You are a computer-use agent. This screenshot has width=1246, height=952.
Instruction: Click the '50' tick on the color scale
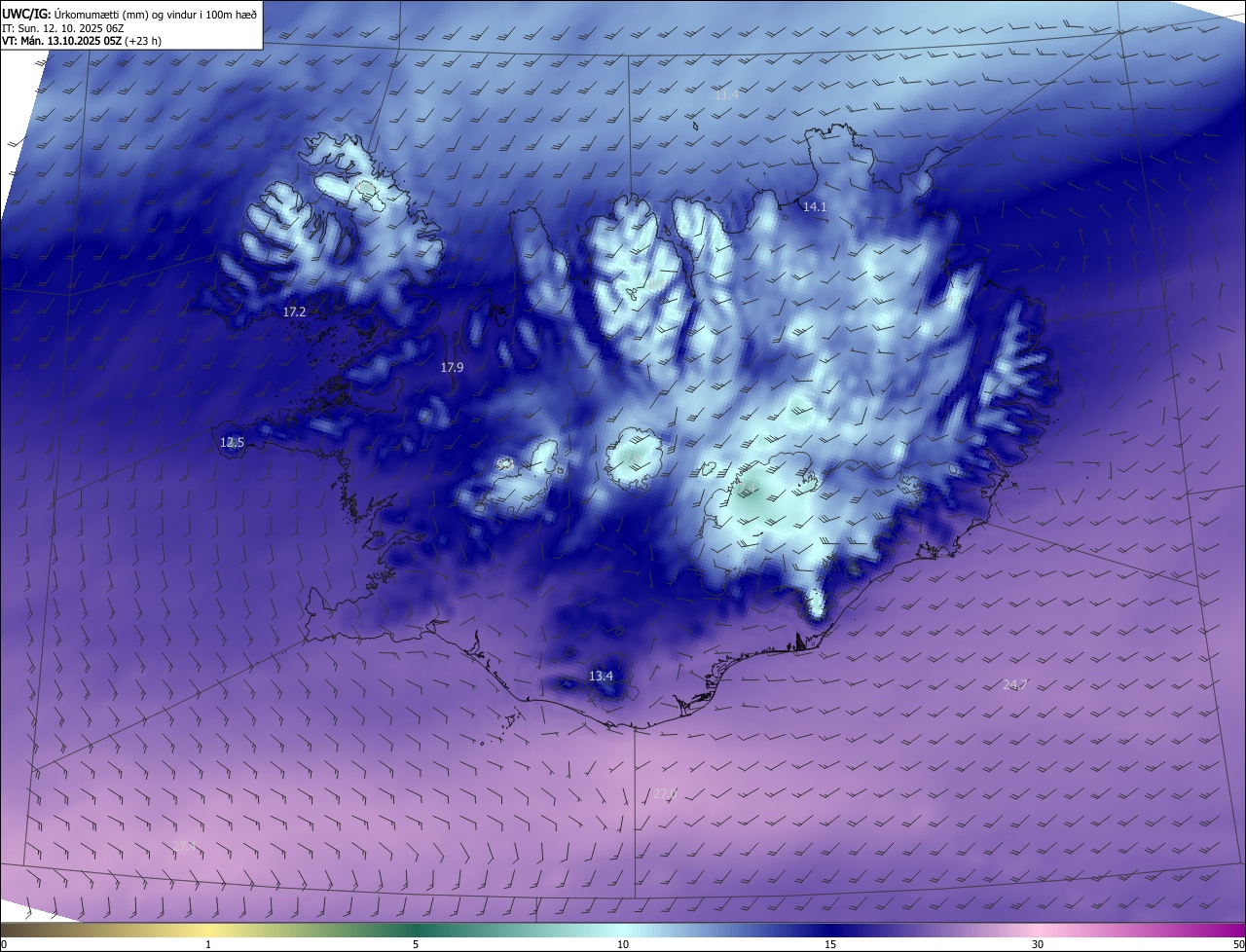coord(1238,944)
